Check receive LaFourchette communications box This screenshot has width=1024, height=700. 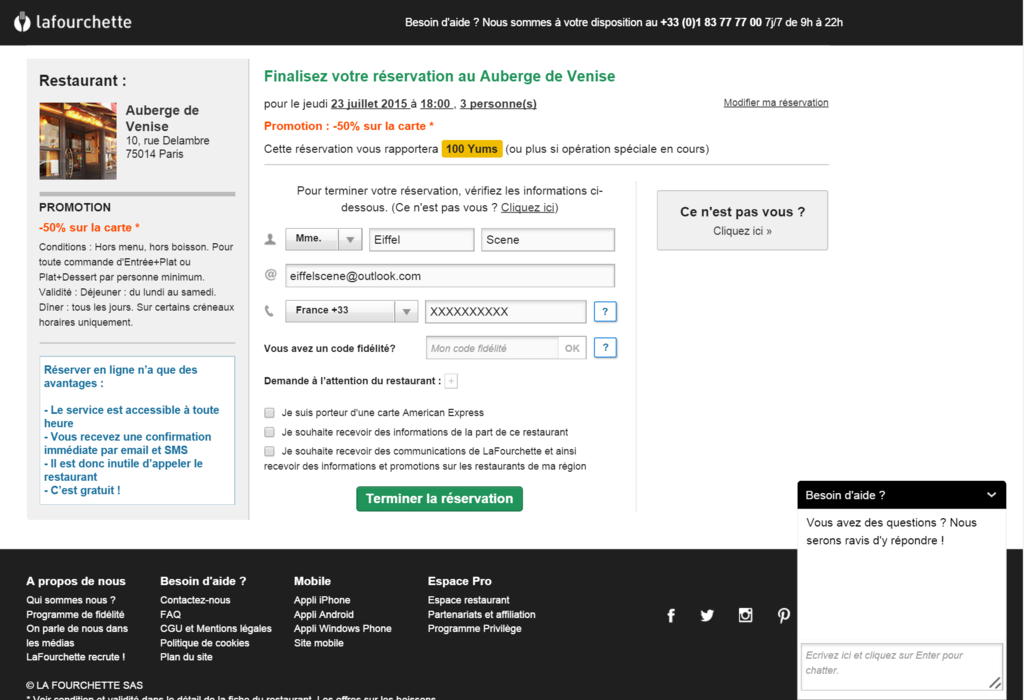[x=269, y=451]
